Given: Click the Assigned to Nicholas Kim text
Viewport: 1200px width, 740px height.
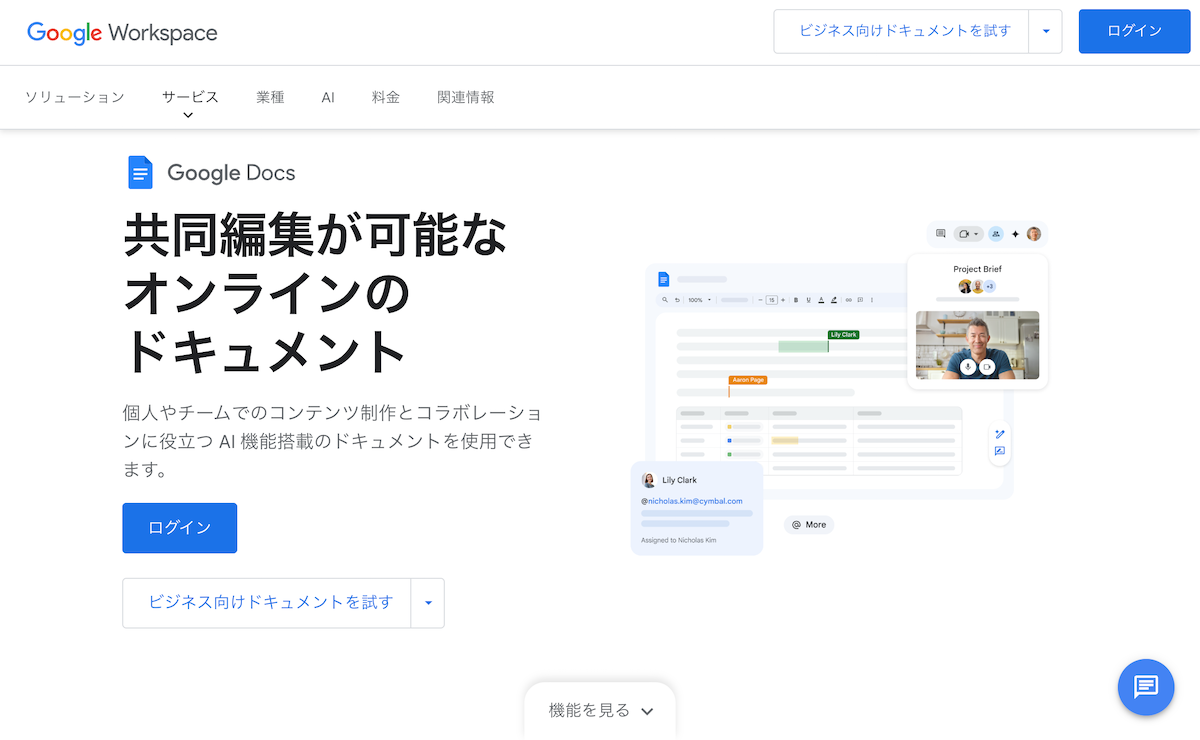Looking at the screenshot, I should [679, 540].
